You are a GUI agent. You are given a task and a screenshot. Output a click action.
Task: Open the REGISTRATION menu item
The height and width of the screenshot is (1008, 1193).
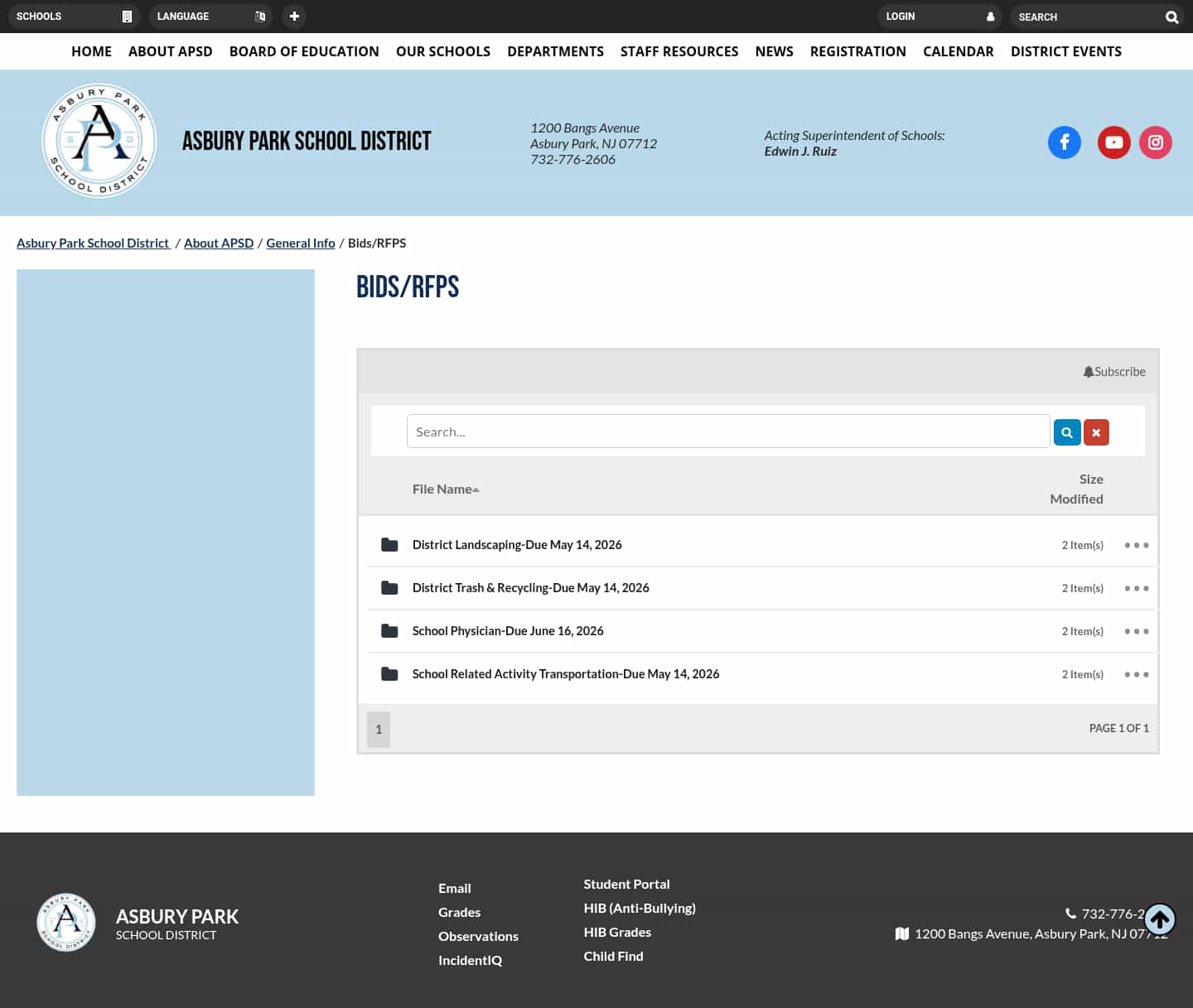pyautogui.click(x=858, y=51)
